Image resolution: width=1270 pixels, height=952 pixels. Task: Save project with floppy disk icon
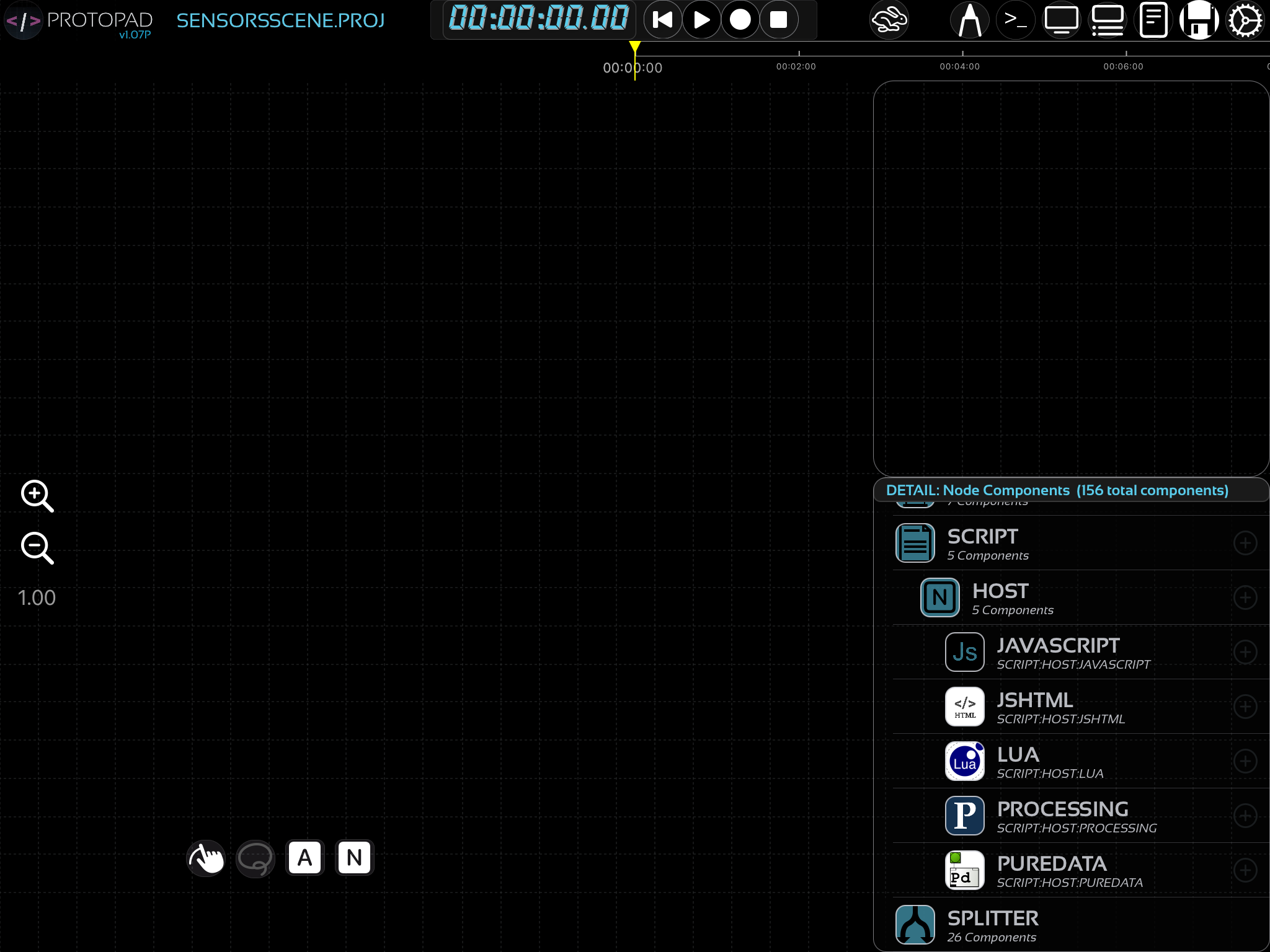1199,20
